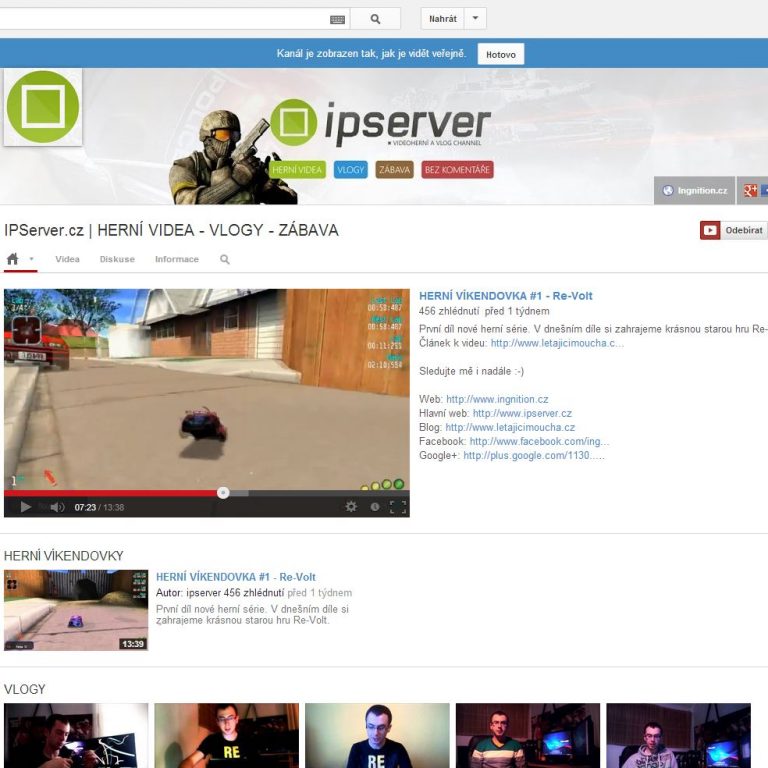The width and height of the screenshot is (768, 768).
Task: Play the featured video with play button
Action: (x=26, y=507)
